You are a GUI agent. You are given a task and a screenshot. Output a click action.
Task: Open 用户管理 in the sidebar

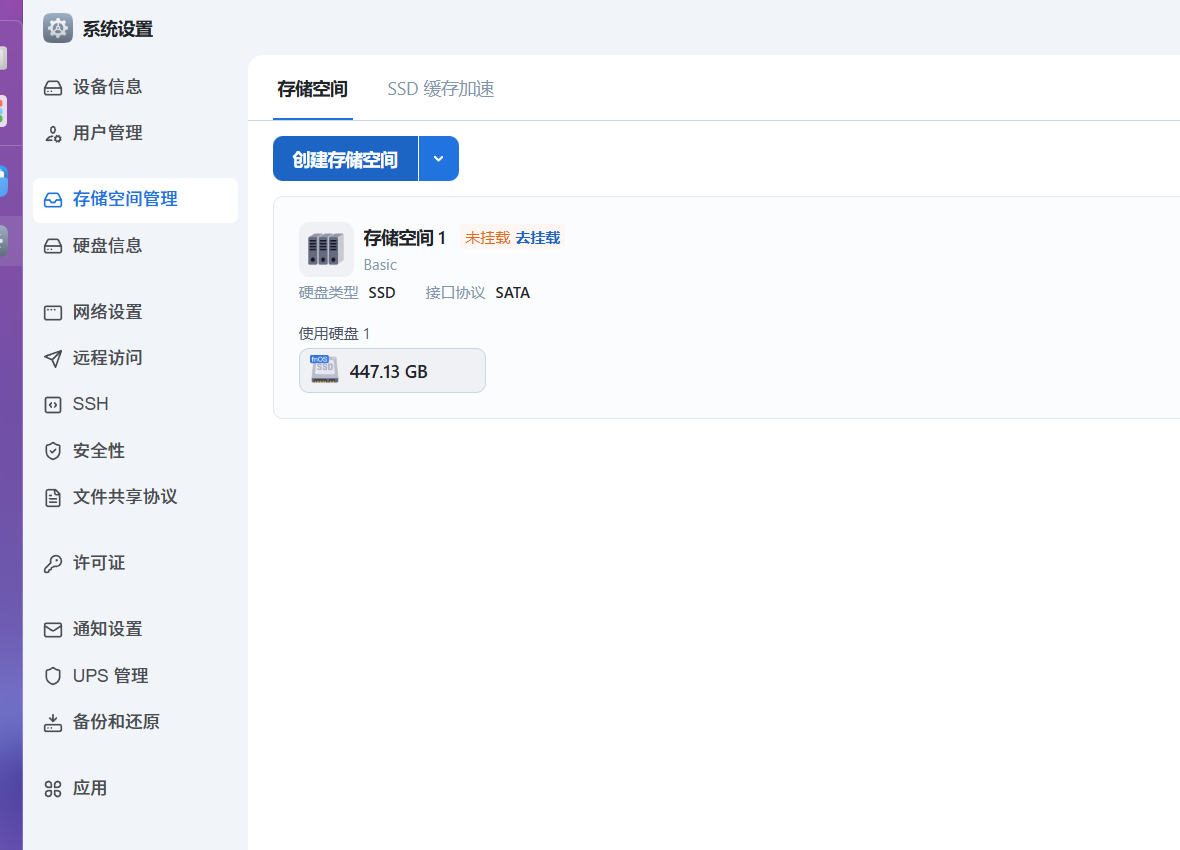[x=135, y=133]
